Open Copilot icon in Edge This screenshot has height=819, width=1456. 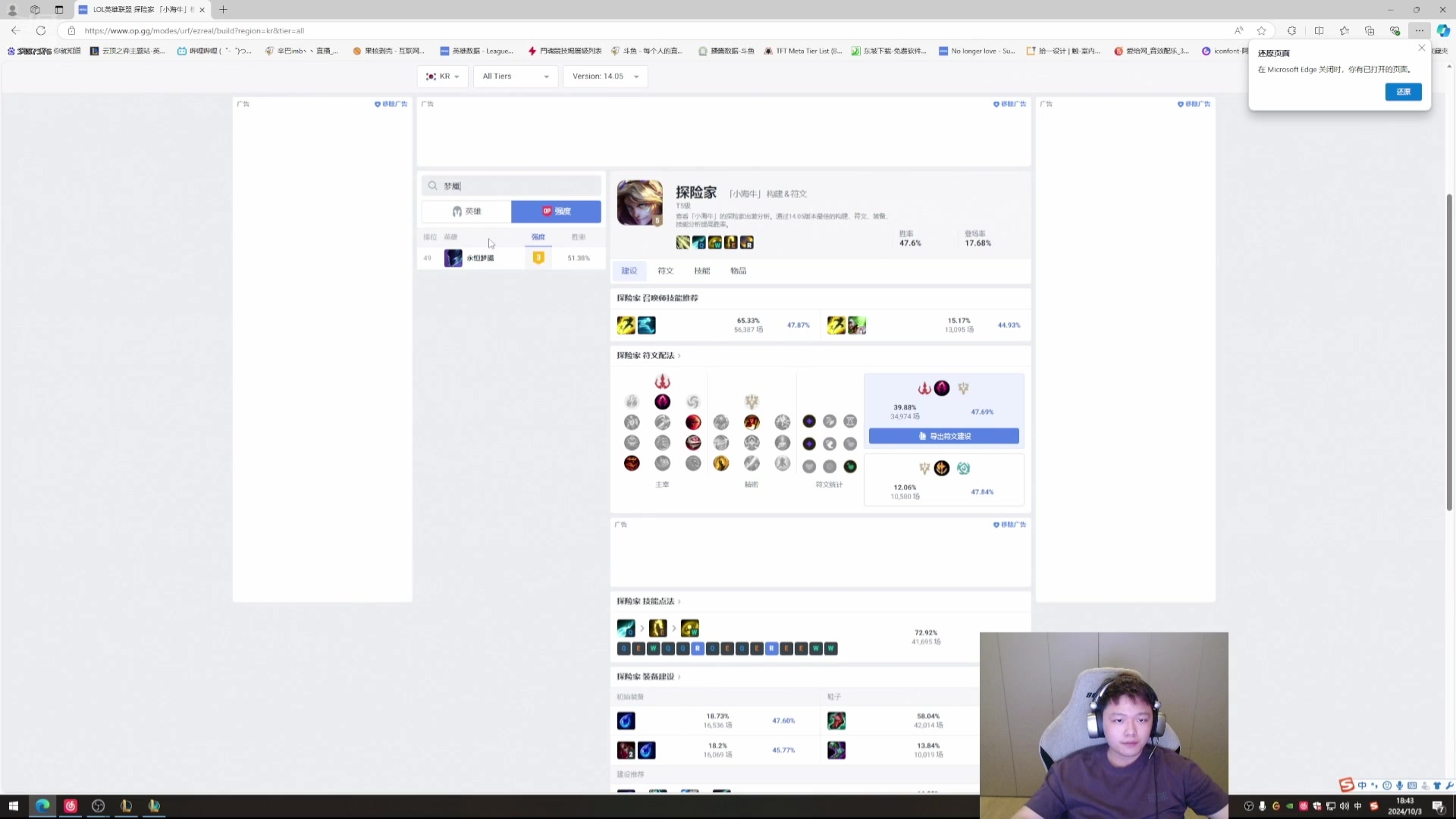coord(1443,30)
